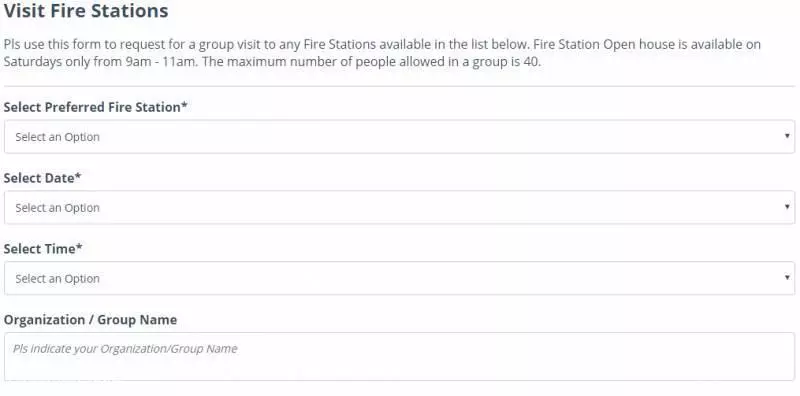Click "Select an Option" text in Date field

point(57,208)
